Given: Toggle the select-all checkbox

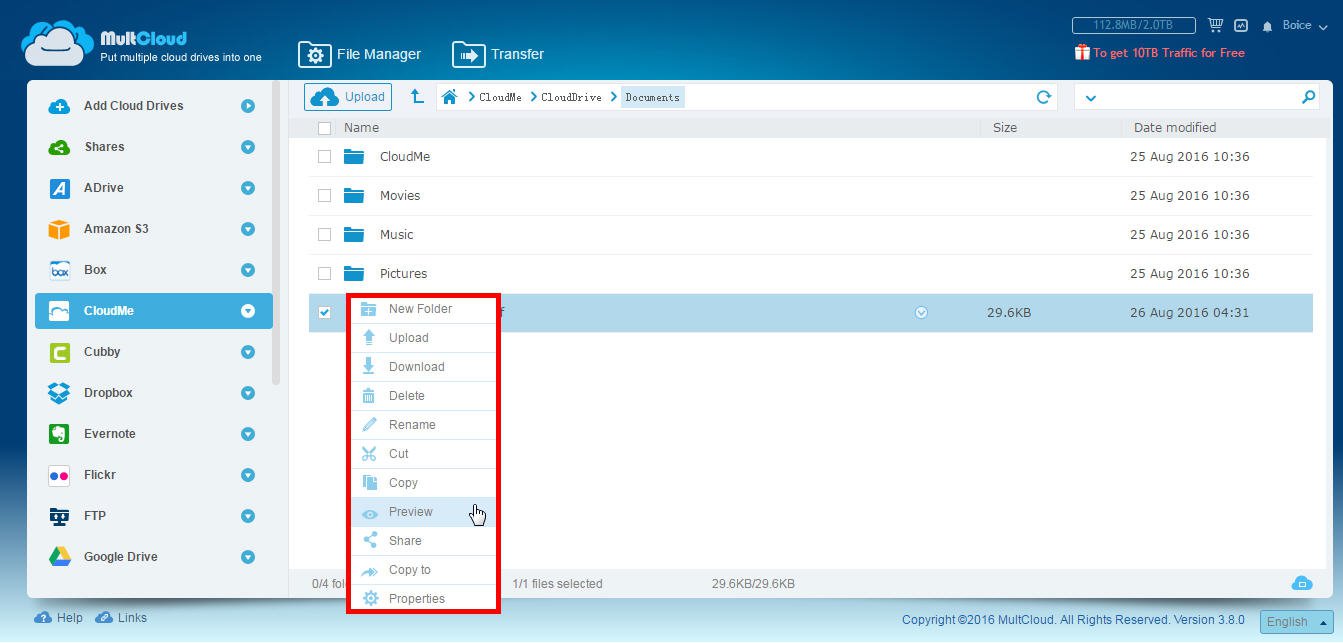Looking at the screenshot, I should [x=324, y=128].
